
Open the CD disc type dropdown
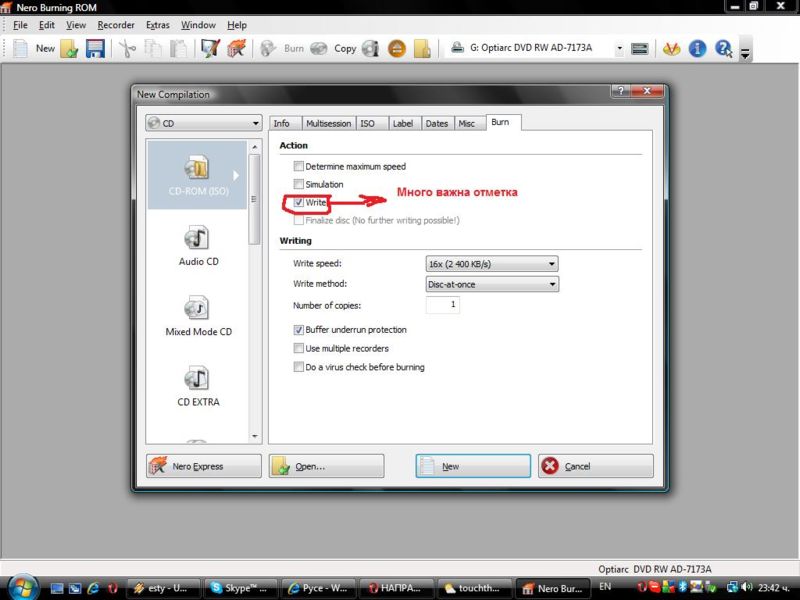tap(204, 123)
